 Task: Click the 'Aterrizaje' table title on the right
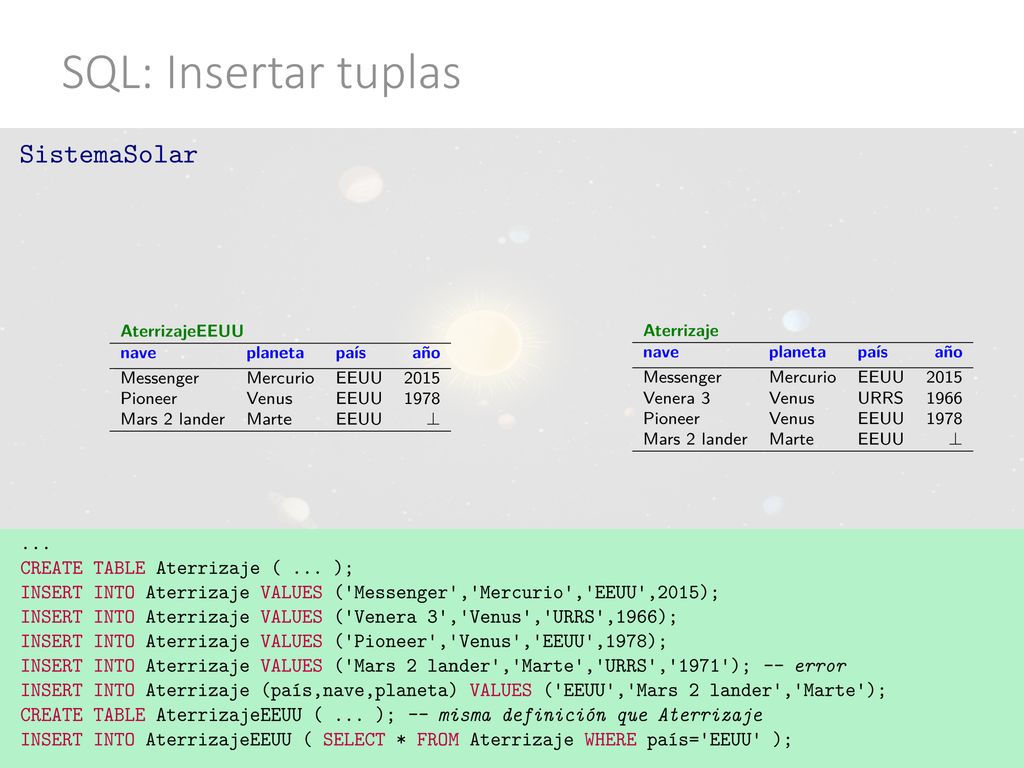(680, 331)
